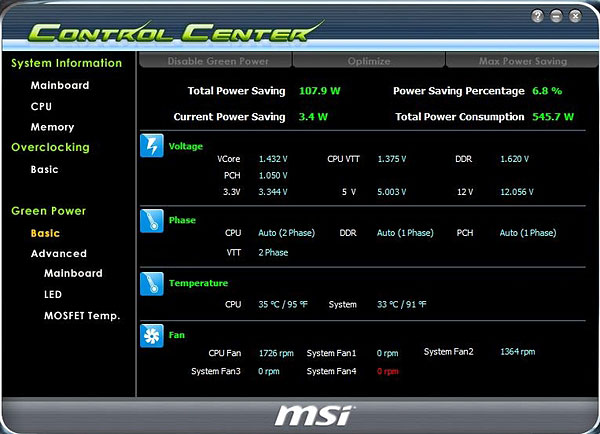The width and height of the screenshot is (600, 434).
Task: Click System Fan1 speed 0 rpm
Action: 387,353
